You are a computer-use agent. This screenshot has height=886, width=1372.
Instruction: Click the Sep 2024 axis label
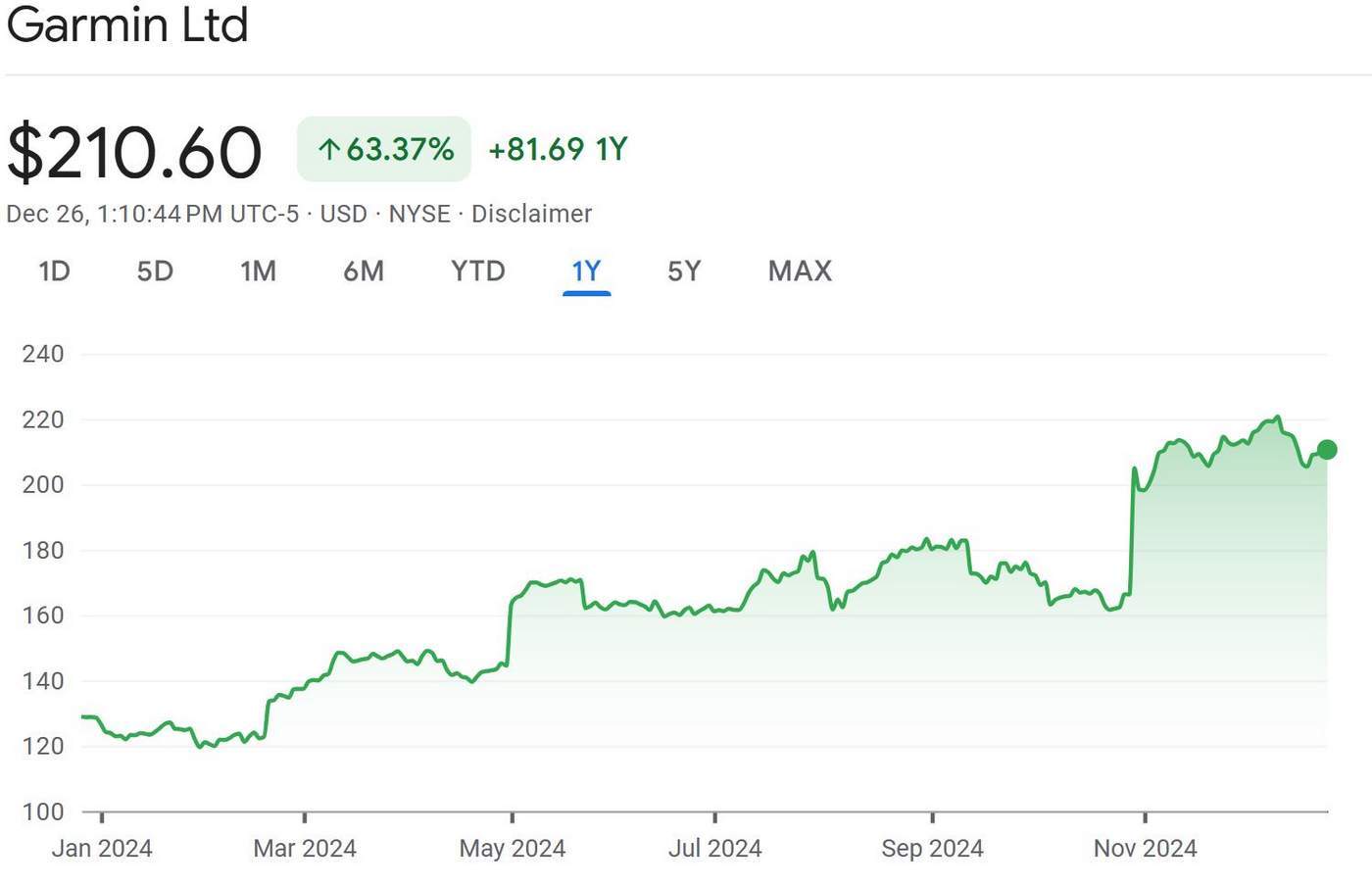click(x=932, y=848)
